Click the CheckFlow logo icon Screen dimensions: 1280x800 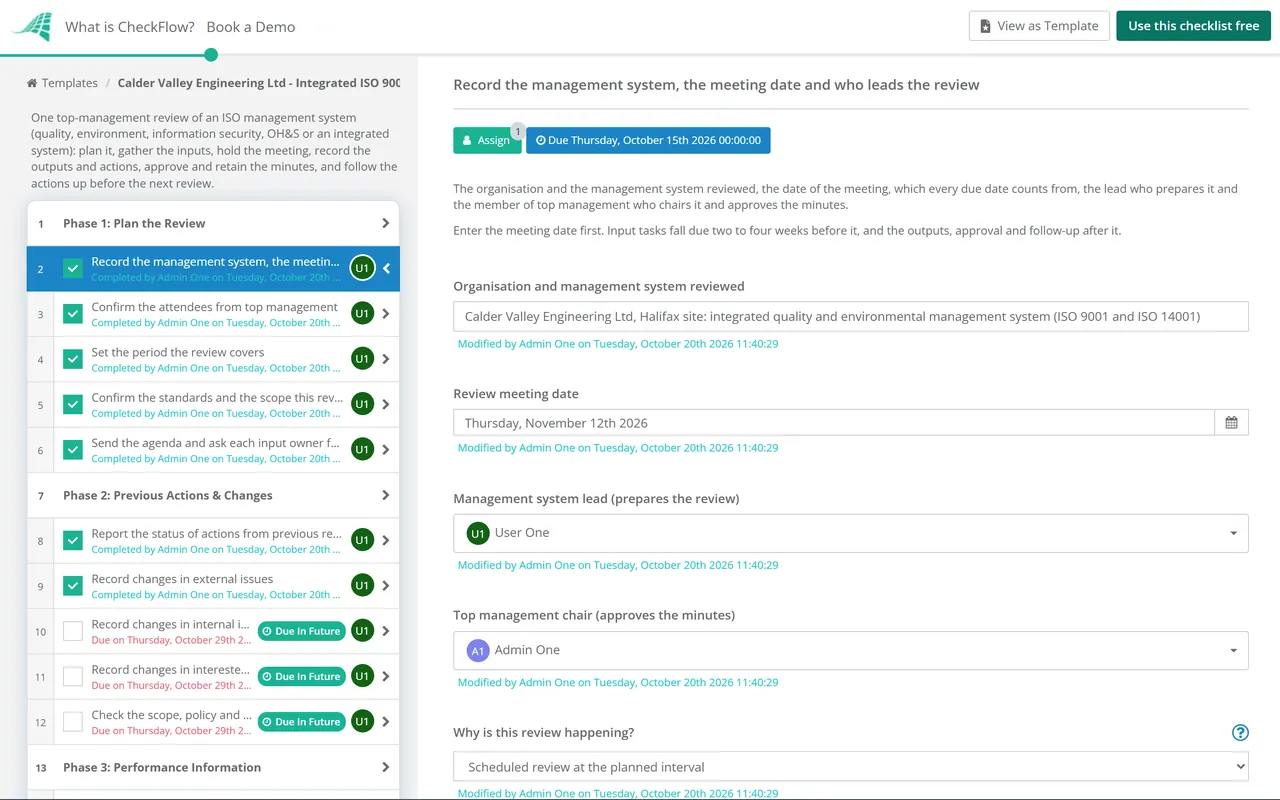click(x=31, y=27)
